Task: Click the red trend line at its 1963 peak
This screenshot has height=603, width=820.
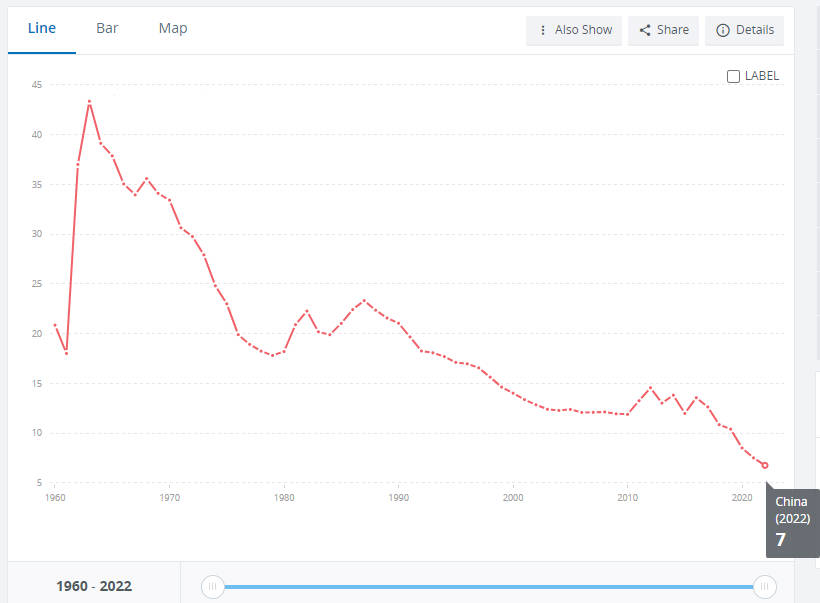Action: click(x=91, y=100)
